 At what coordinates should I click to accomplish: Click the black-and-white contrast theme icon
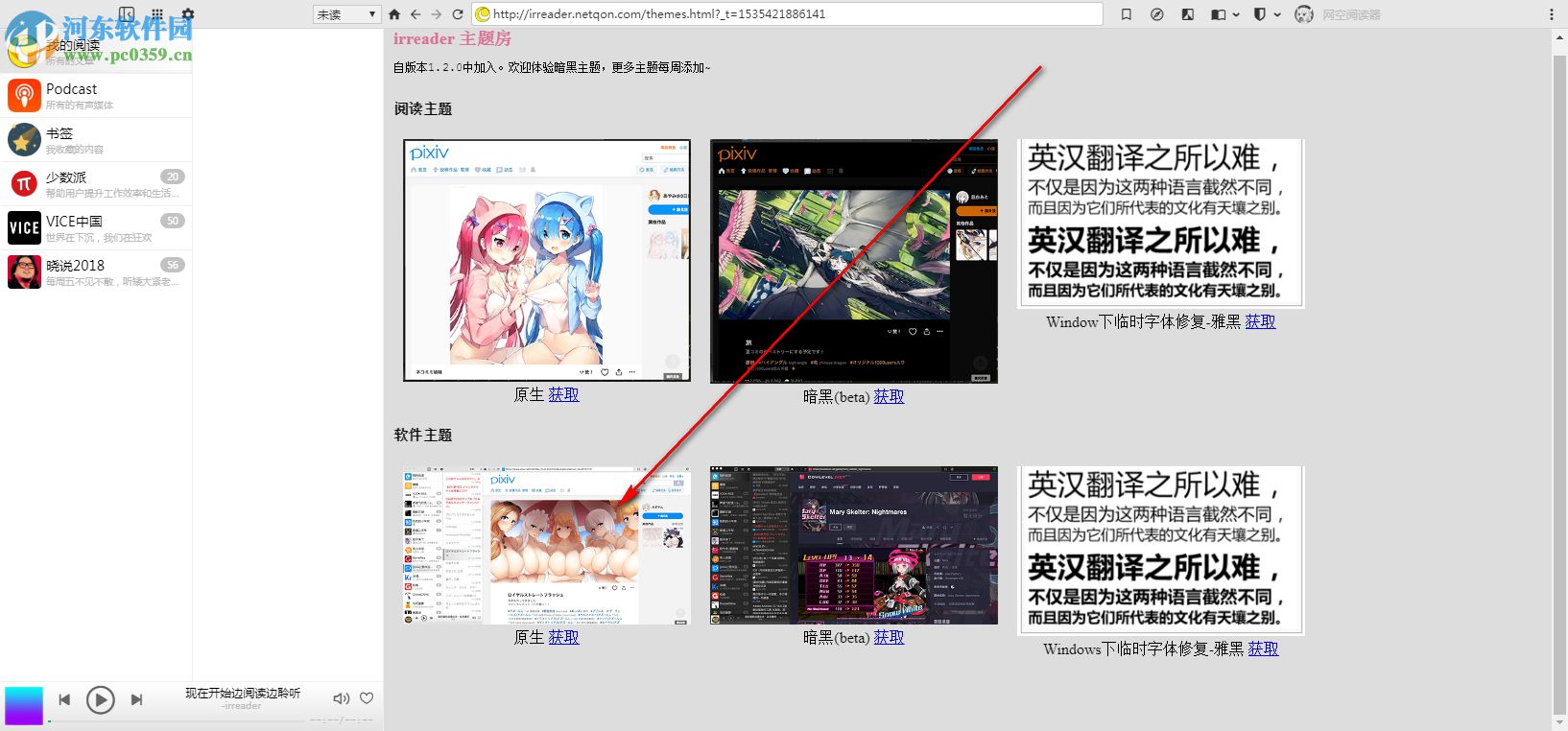(1188, 14)
